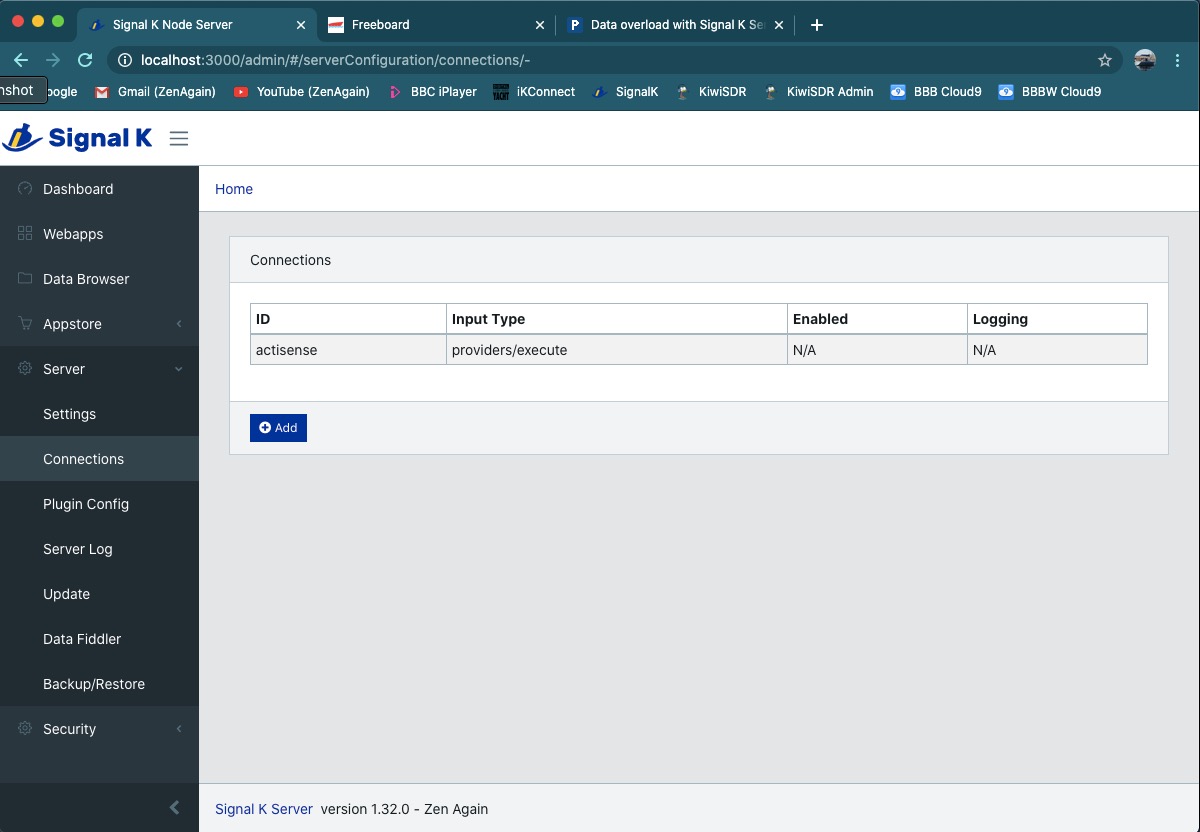Expand the Security menu chevron
The image size is (1200, 832).
179,729
